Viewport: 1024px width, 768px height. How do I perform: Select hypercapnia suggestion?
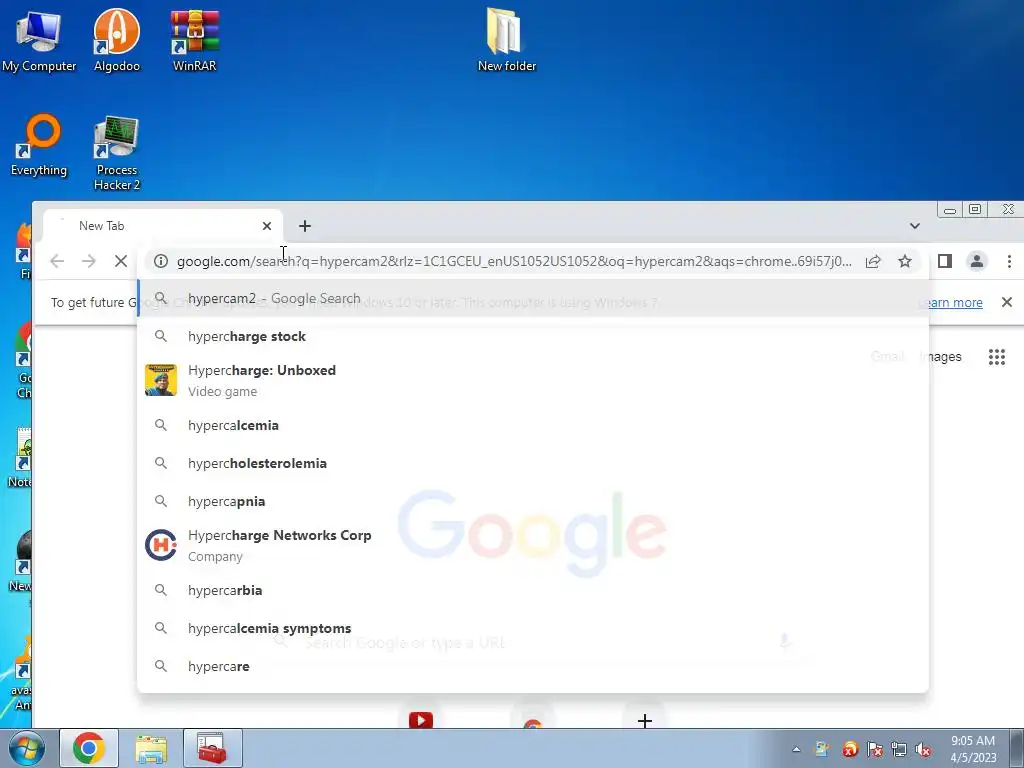coord(533,502)
